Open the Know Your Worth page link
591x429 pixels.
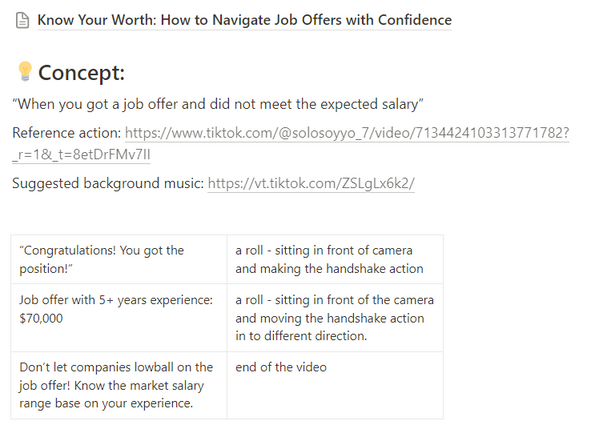[x=244, y=20]
